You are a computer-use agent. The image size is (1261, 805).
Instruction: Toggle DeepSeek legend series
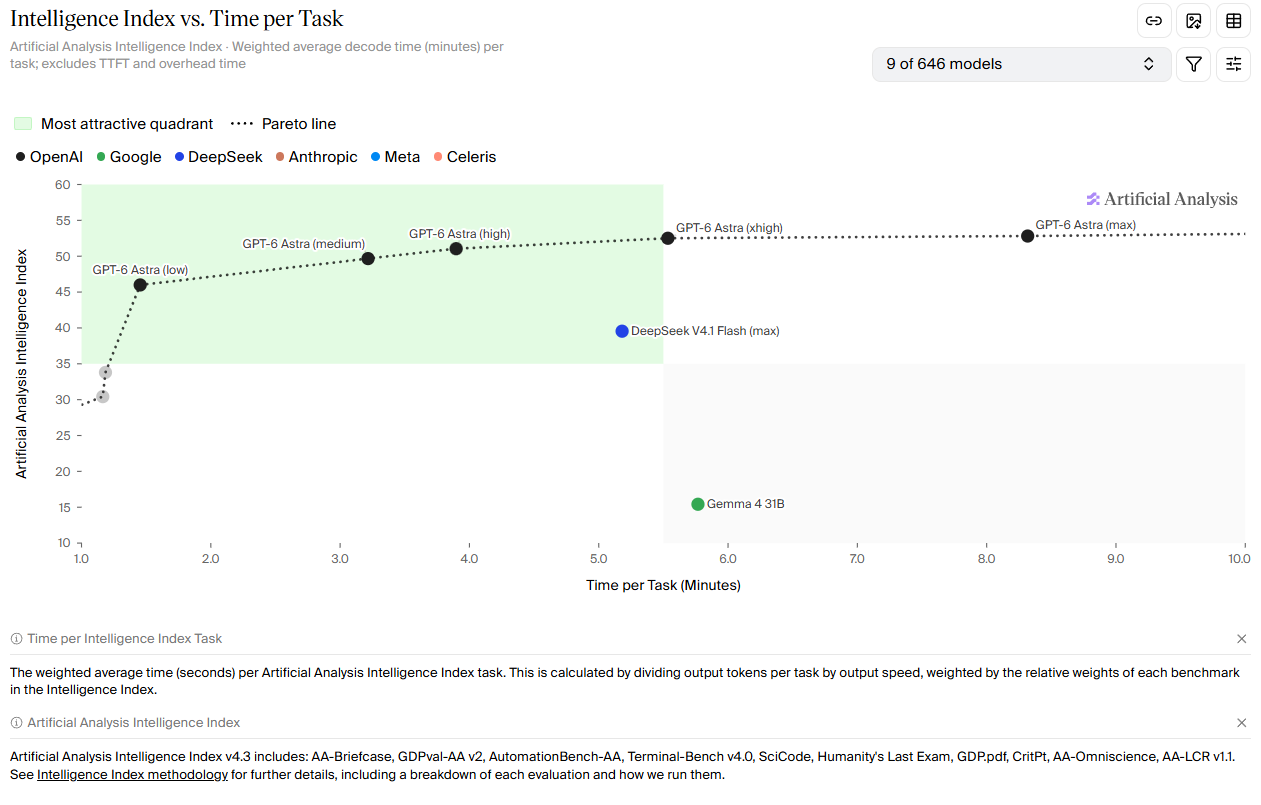point(218,157)
